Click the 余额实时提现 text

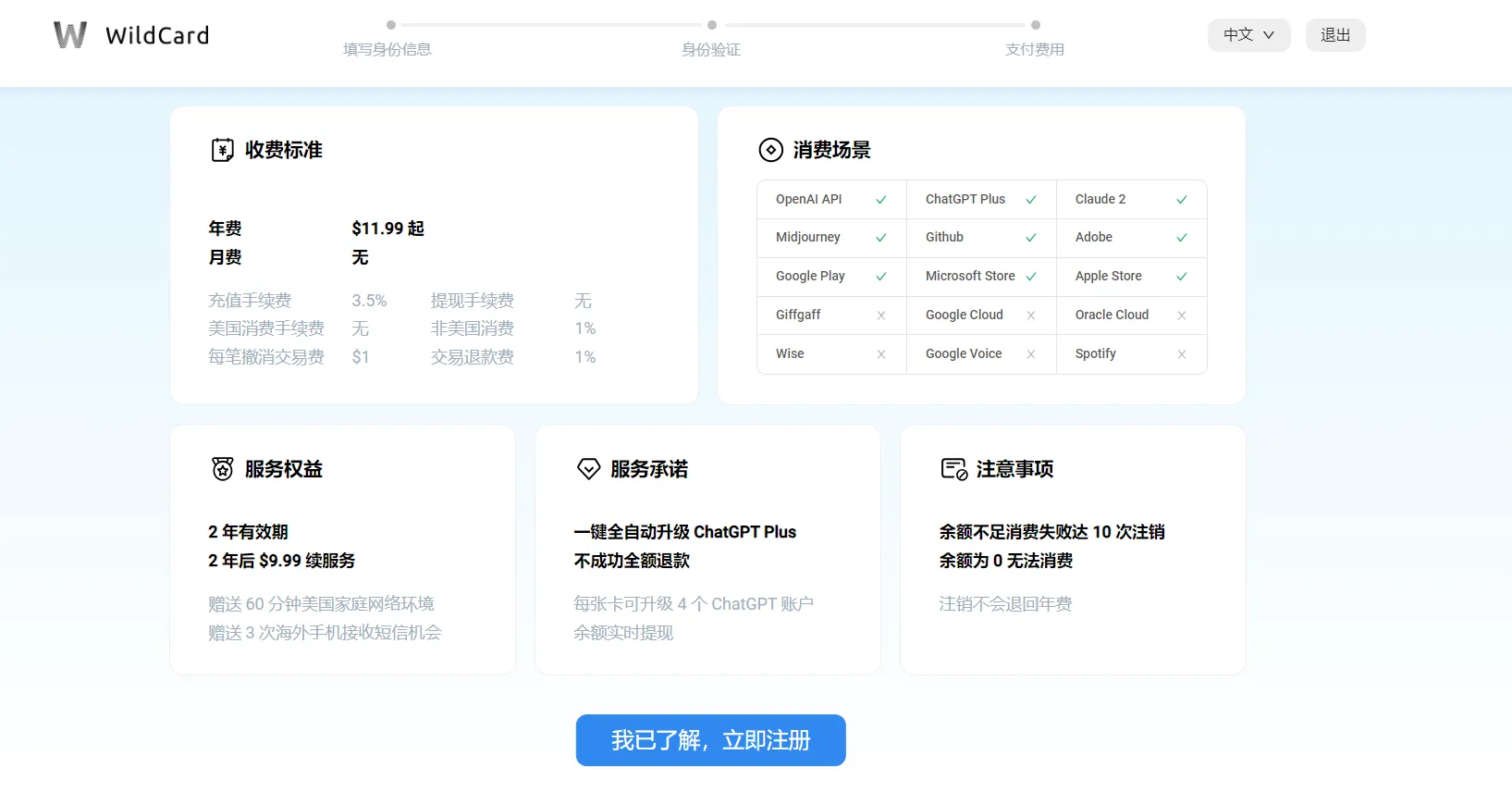click(x=623, y=633)
